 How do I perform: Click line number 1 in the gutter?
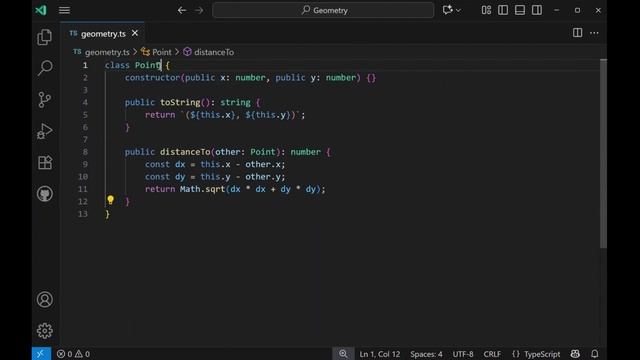[x=85, y=65]
